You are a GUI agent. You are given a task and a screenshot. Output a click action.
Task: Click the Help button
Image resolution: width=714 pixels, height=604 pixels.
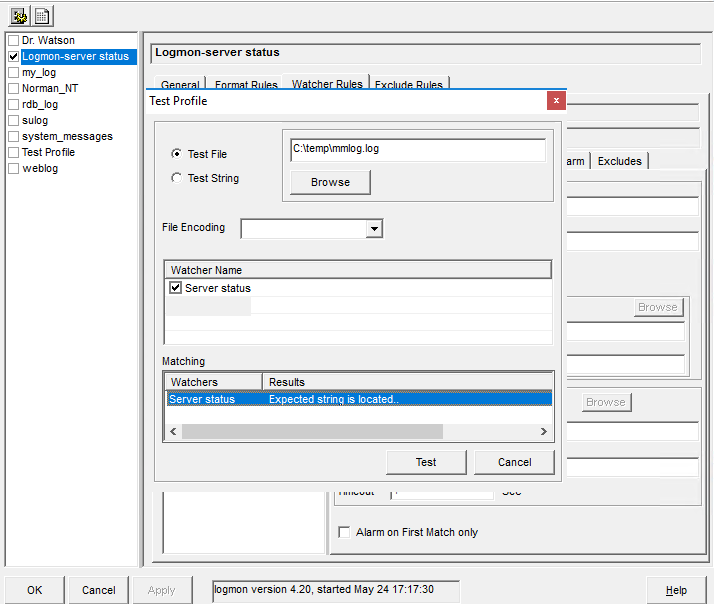676,590
